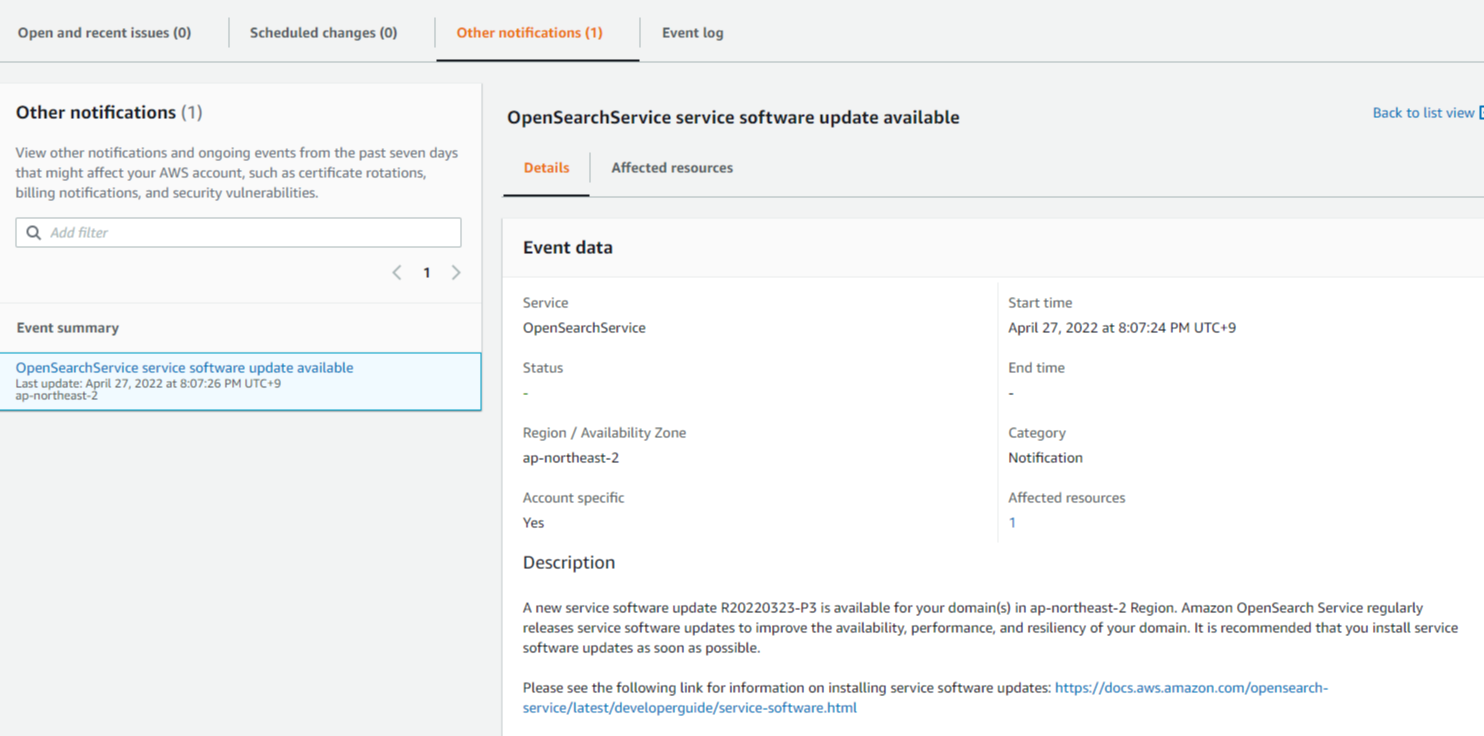Click the Category value Notification

tap(1045, 458)
